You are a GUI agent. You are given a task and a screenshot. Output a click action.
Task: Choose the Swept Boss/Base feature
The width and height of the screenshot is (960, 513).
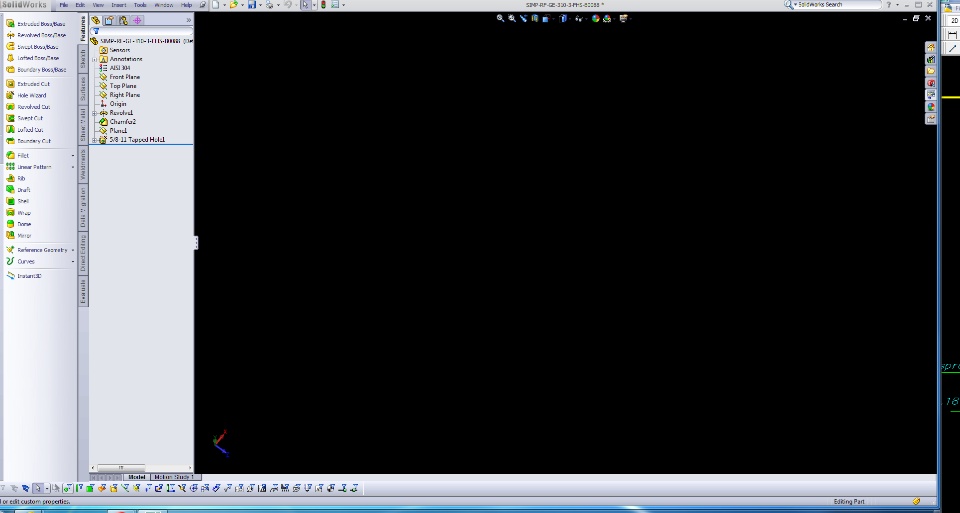(x=32, y=47)
